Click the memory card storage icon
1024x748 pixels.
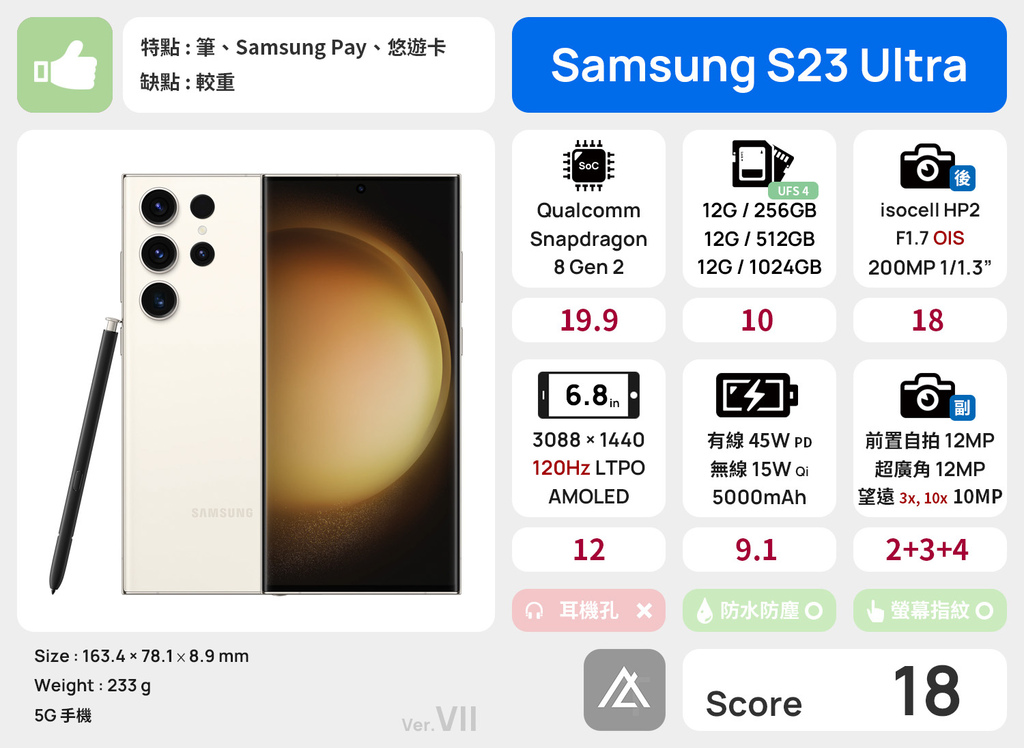[761, 163]
